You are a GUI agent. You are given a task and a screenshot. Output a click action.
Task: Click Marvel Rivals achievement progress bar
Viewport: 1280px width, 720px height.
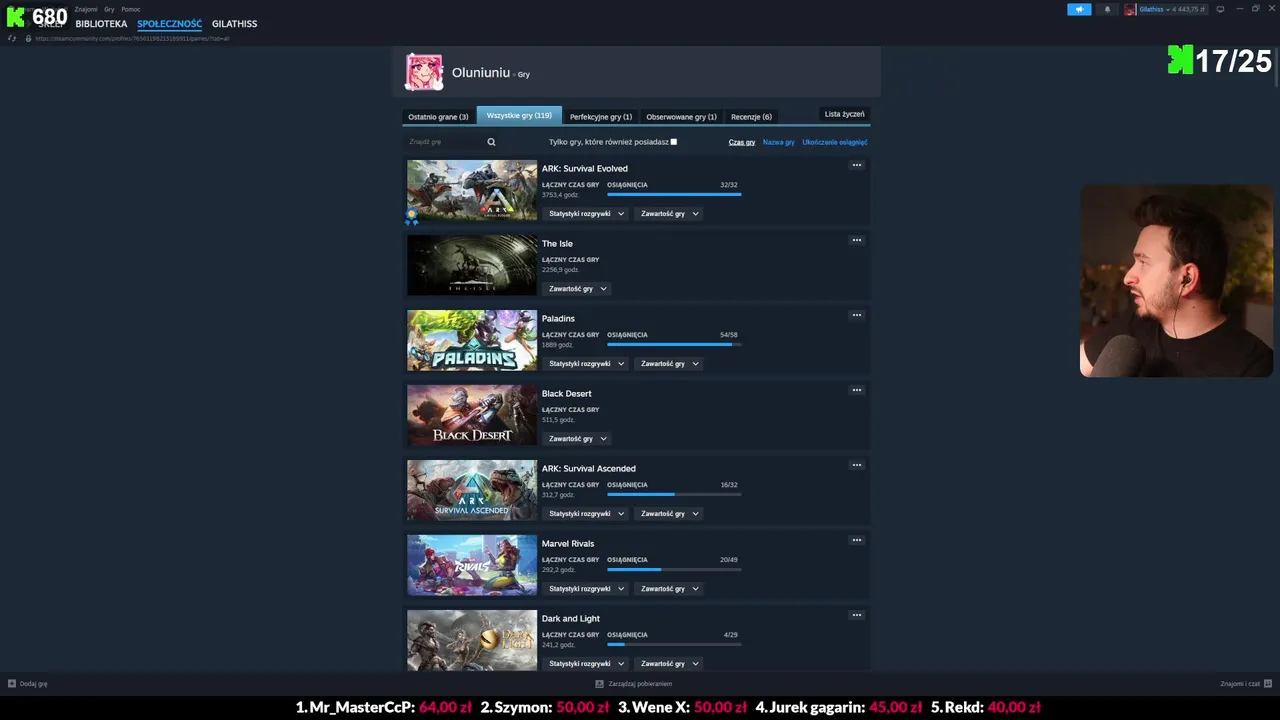coord(674,569)
